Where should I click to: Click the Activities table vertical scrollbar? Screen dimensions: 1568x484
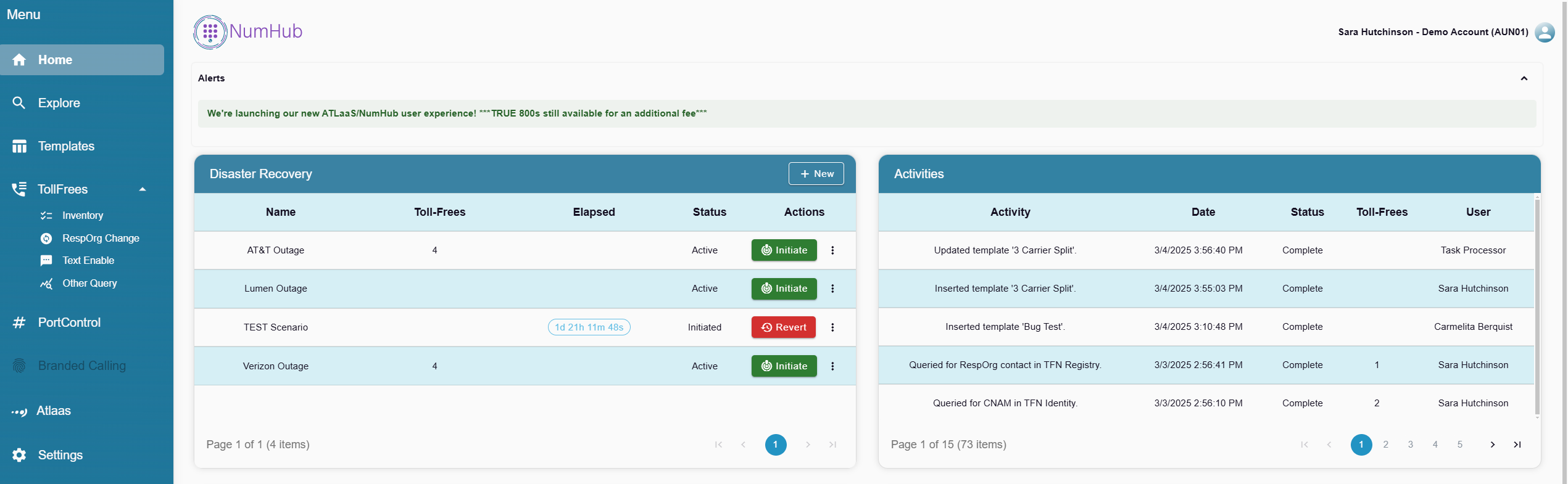(1537, 308)
